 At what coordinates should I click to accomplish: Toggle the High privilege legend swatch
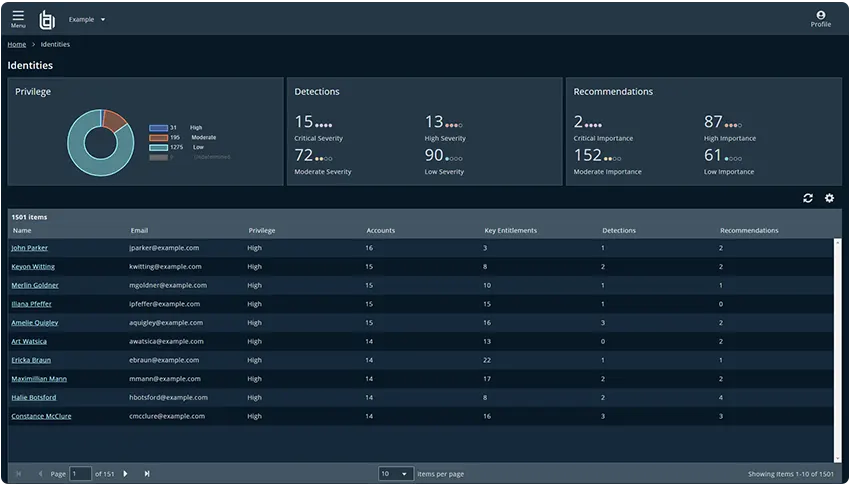tap(158, 128)
